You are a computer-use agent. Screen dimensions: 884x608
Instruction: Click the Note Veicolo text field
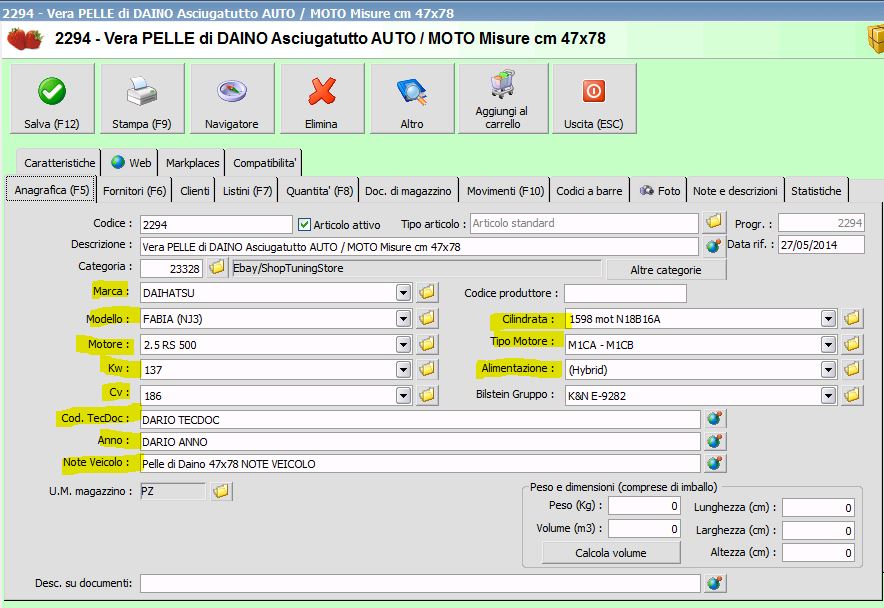[x=420, y=464]
